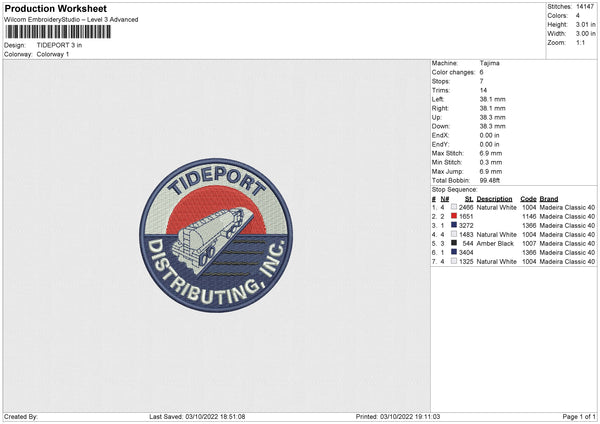Click the machine name 'Tajima'
Screen dimensions: 600x424
(489, 63)
